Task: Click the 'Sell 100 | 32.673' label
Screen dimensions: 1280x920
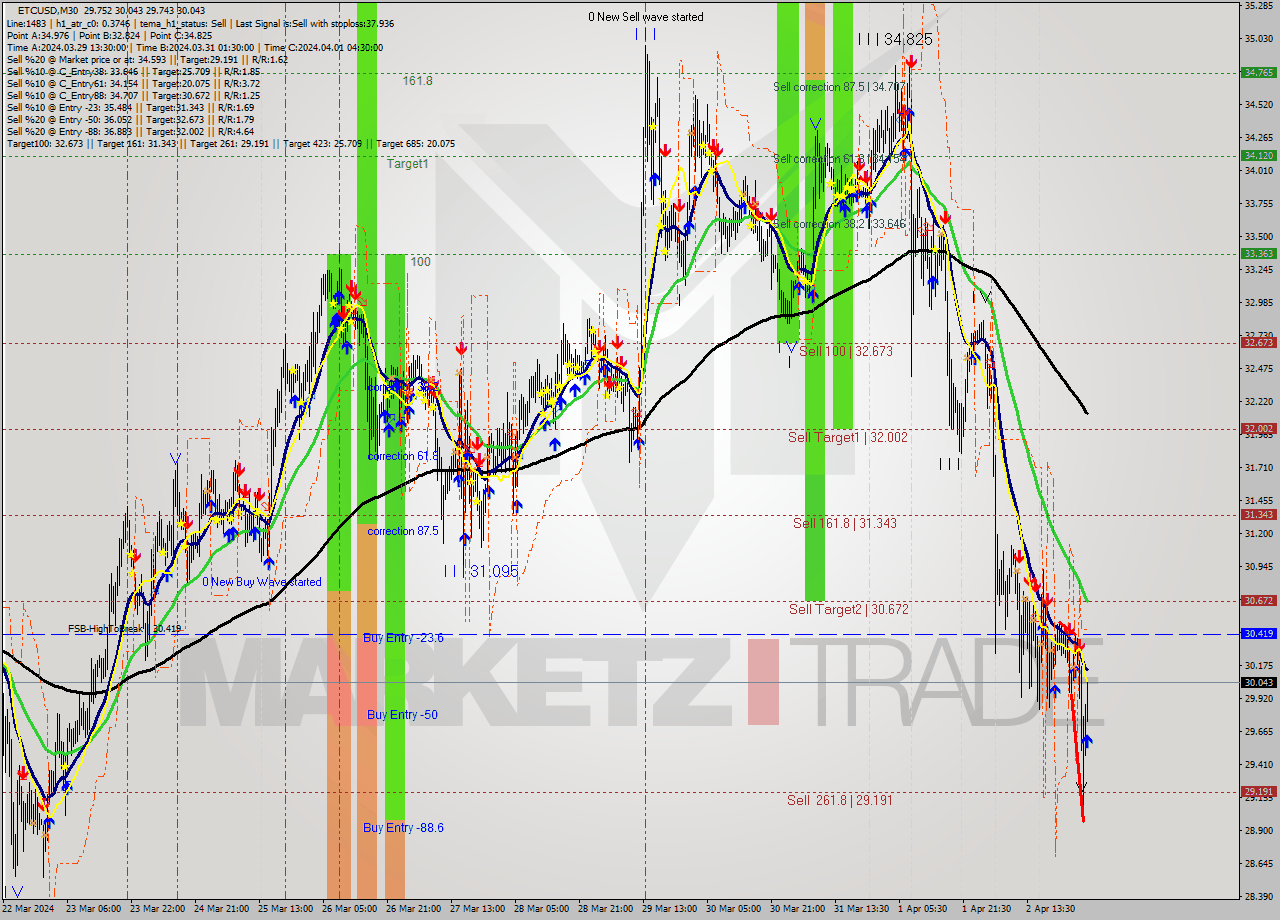Action: click(846, 351)
